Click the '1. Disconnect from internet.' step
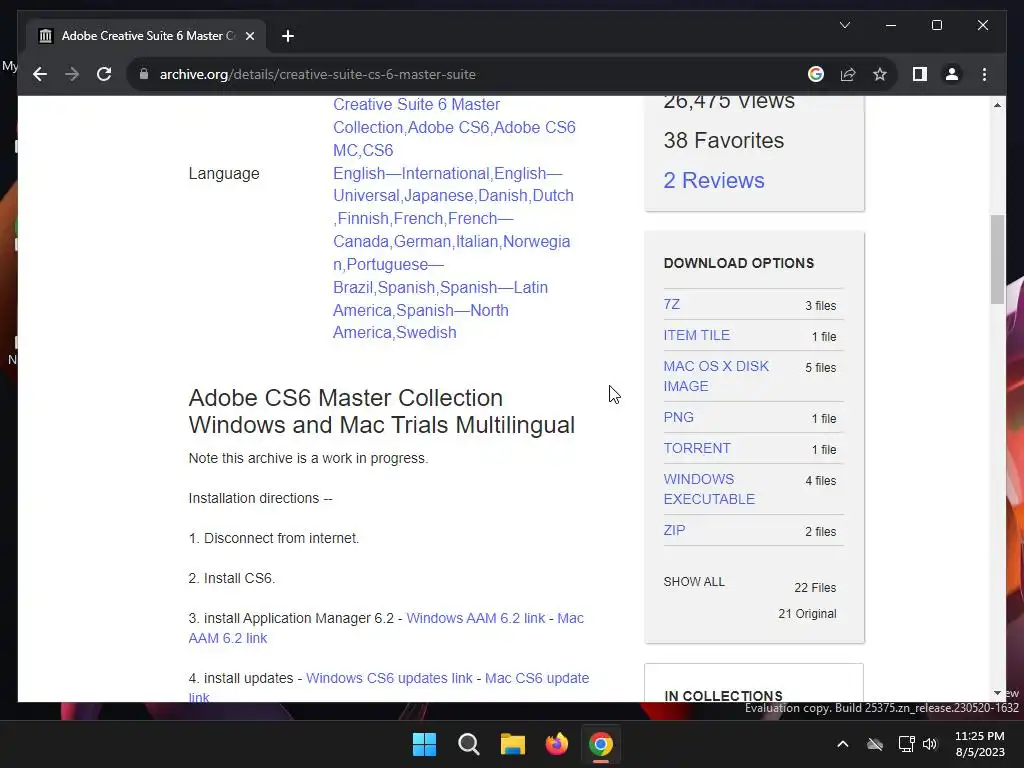1024x768 pixels. [274, 538]
